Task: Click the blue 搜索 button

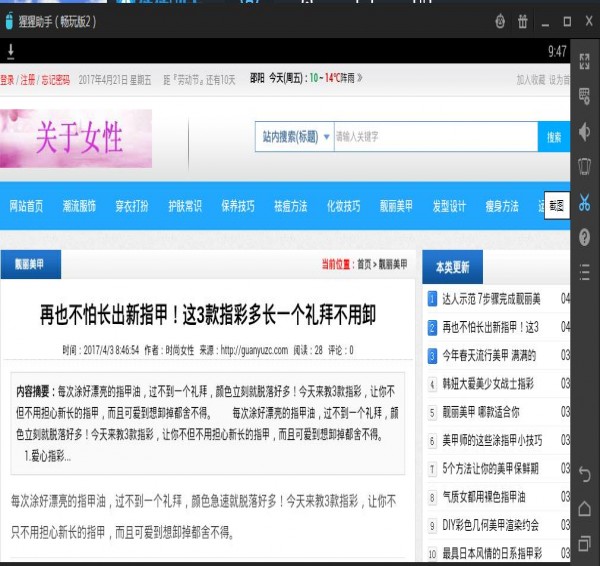Action: [554, 137]
